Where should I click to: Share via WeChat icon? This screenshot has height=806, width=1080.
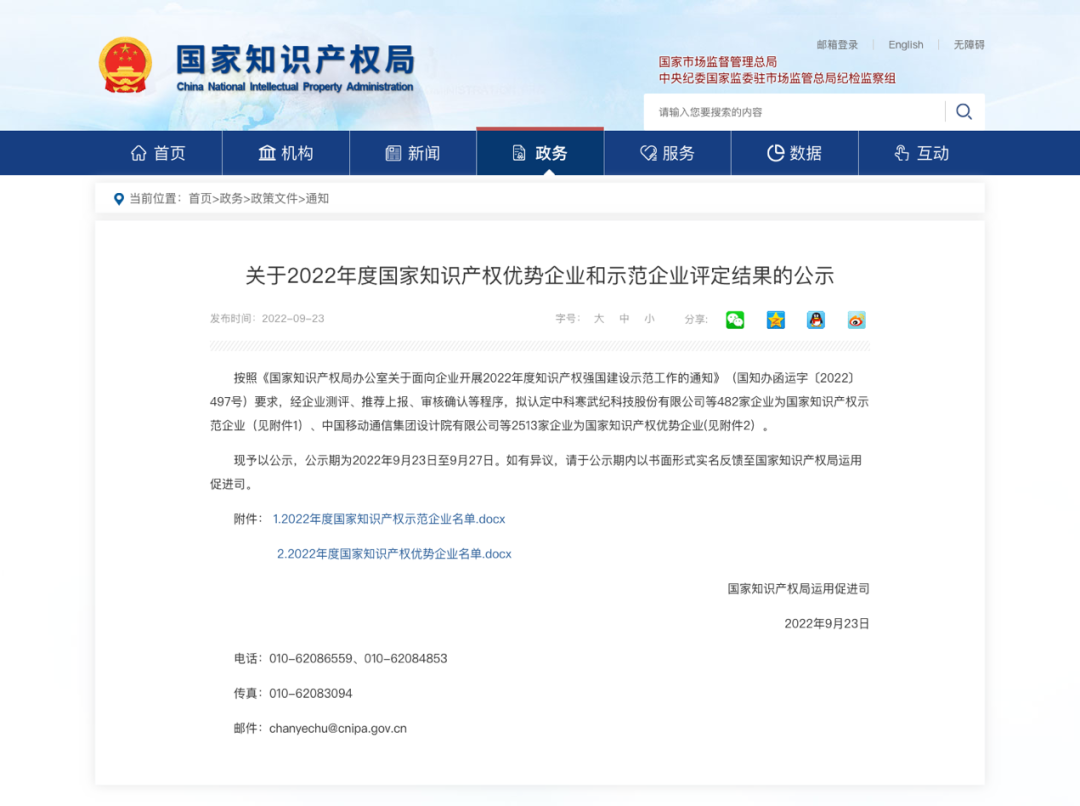point(735,320)
